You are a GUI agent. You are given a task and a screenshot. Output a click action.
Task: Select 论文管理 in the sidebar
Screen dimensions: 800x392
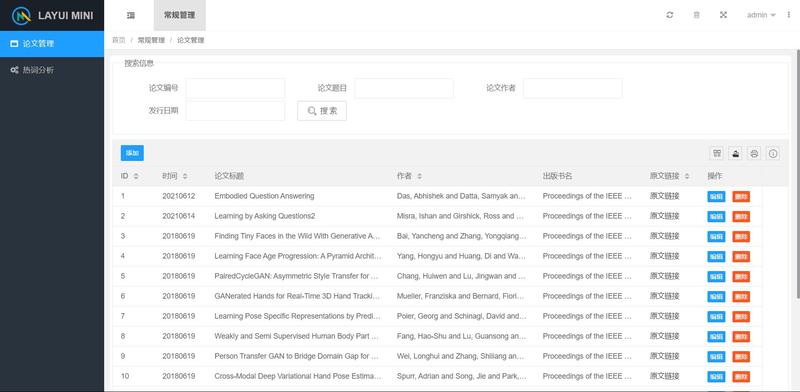click(52, 44)
